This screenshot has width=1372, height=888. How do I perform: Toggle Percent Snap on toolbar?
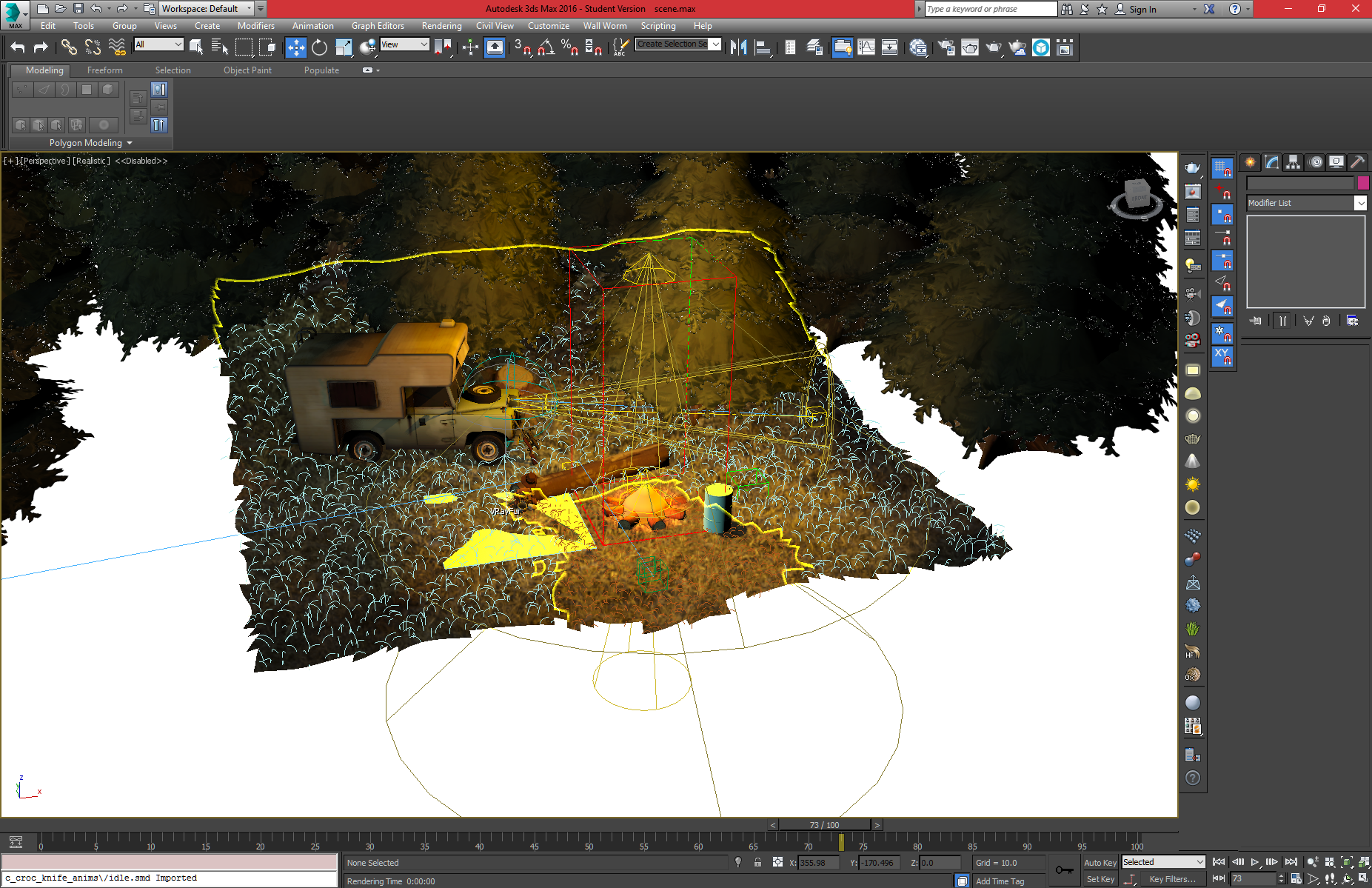(x=569, y=48)
